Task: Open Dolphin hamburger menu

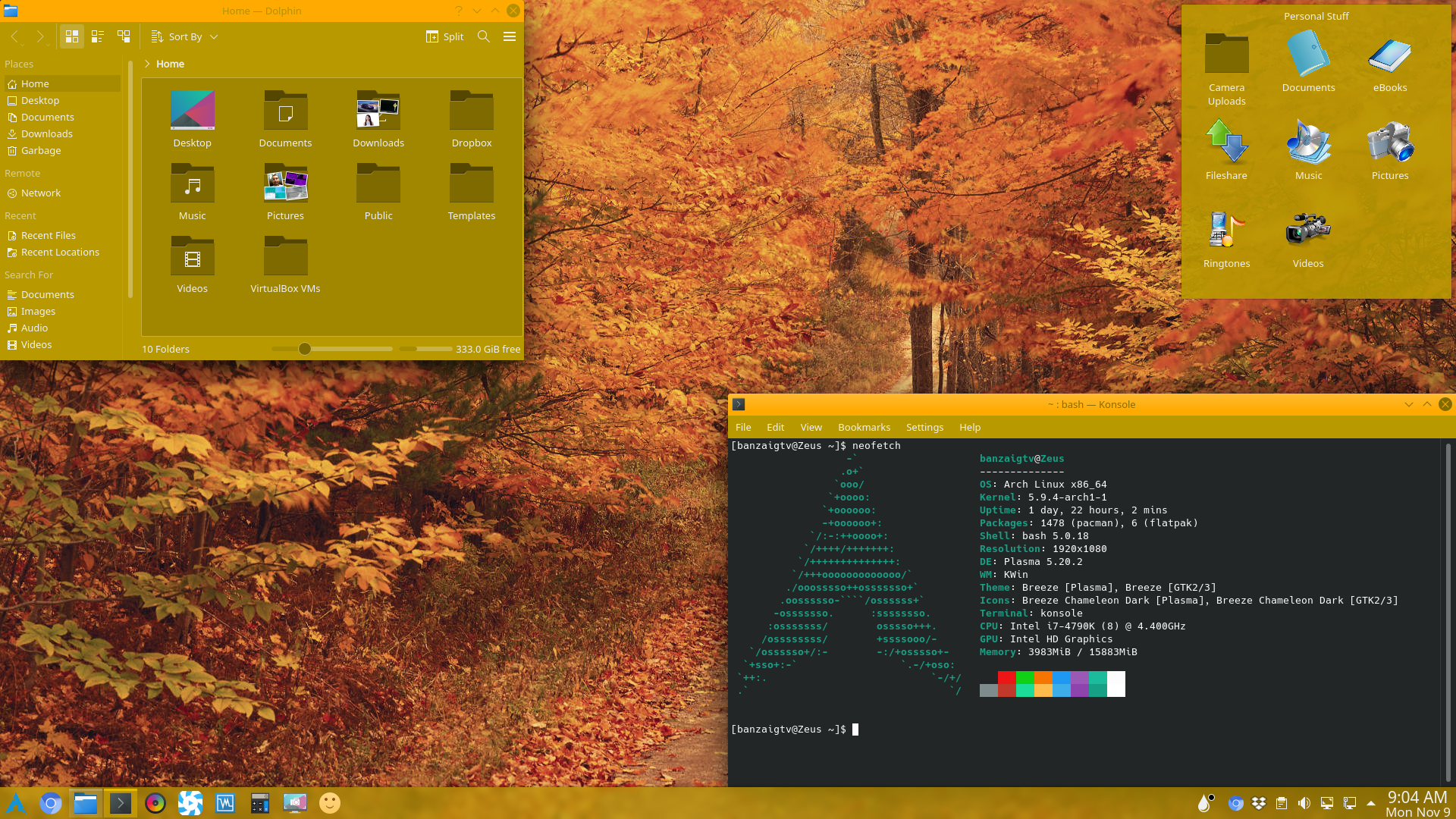Action: (510, 36)
